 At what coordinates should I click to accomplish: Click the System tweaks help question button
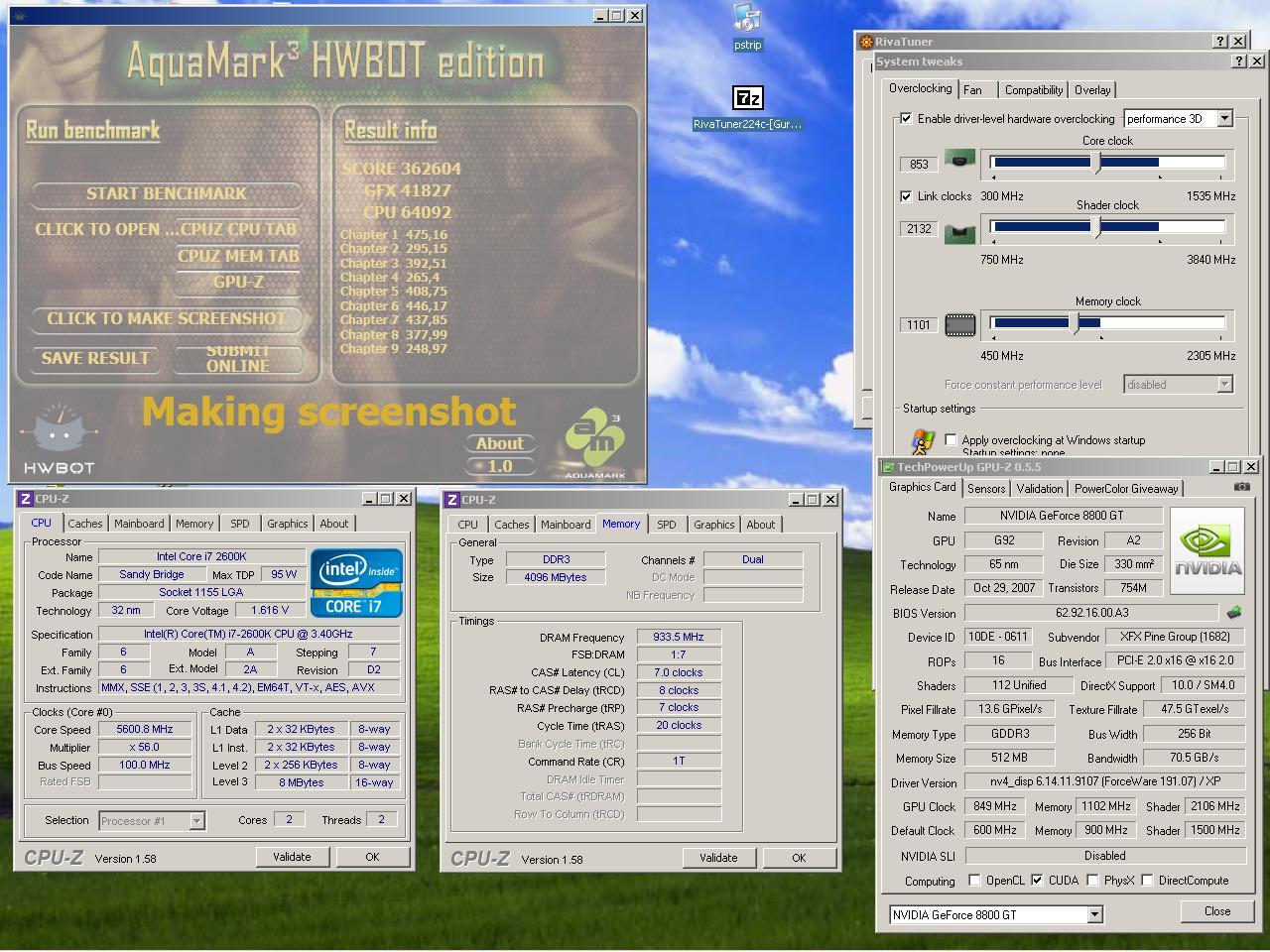[1239, 61]
